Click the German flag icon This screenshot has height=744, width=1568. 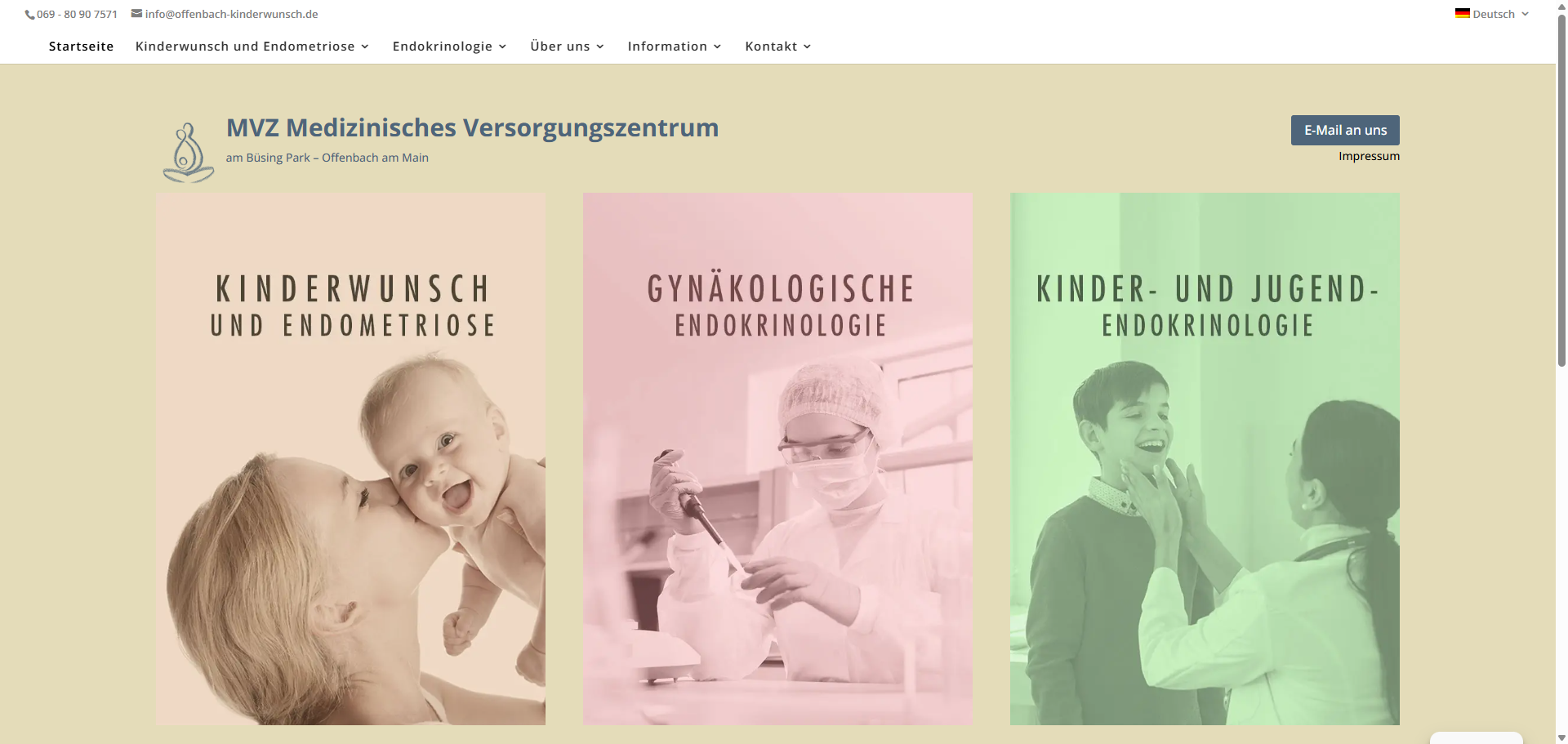tap(1462, 13)
